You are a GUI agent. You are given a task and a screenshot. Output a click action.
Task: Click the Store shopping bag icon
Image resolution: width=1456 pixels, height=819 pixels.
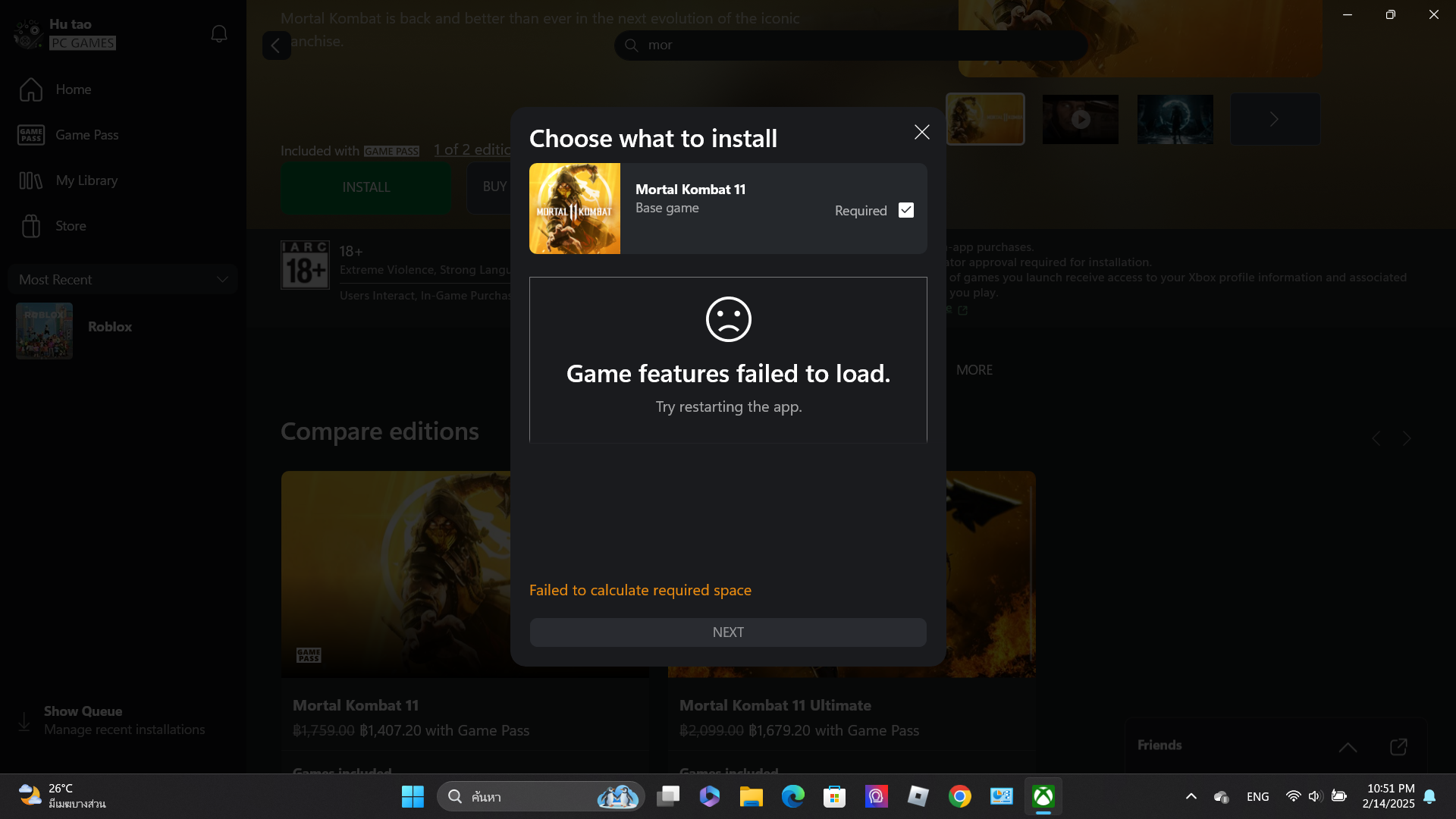(31, 226)
